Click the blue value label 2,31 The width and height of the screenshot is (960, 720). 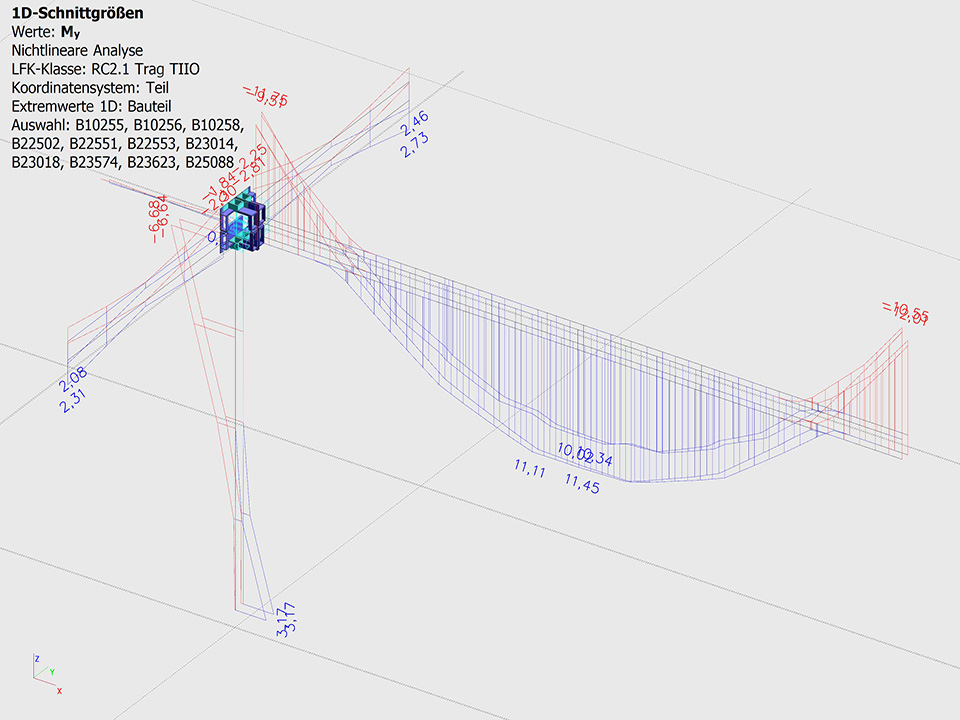76,401
